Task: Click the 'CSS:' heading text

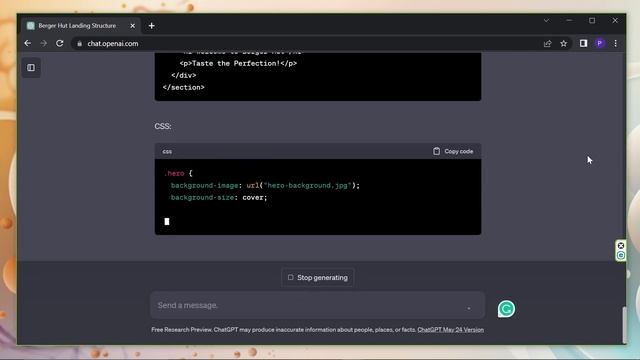Action: (163, 126)
